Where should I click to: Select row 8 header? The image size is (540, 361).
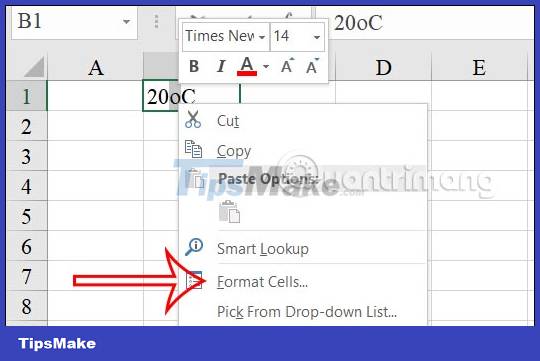[x=27, y=306]
